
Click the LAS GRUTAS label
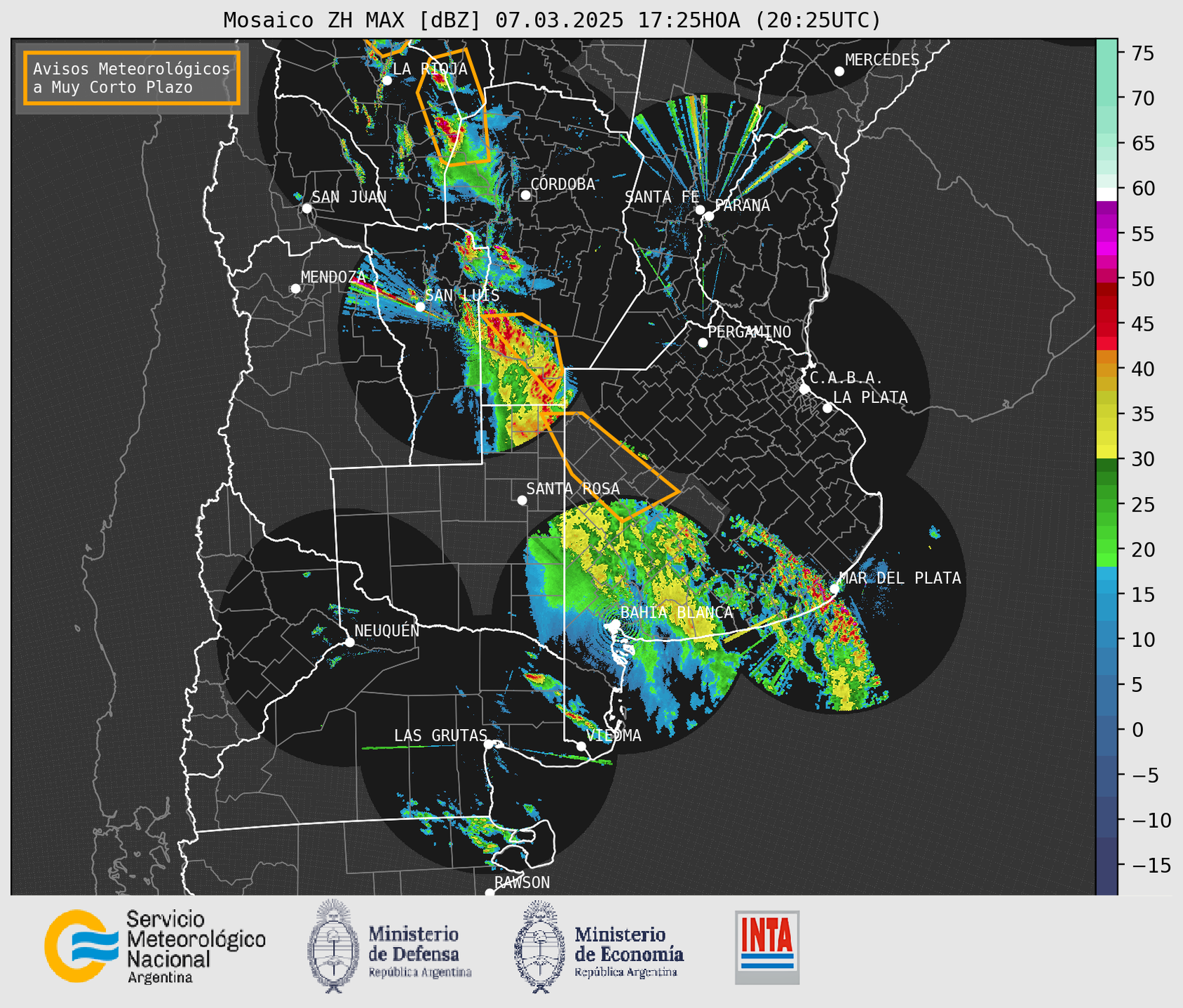point(440,735)
